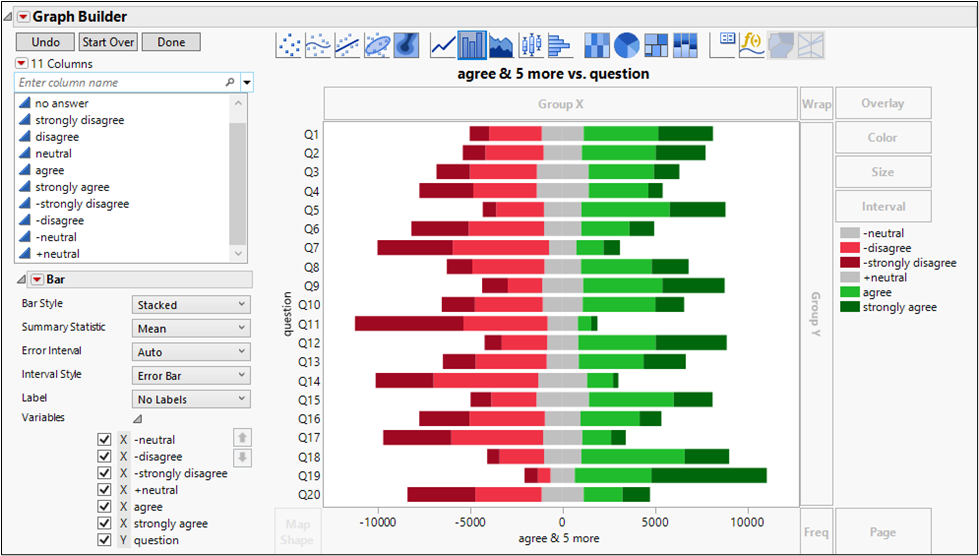Select the Box Plot element icon
Screen dimensions: 979x556
point(531,45)
